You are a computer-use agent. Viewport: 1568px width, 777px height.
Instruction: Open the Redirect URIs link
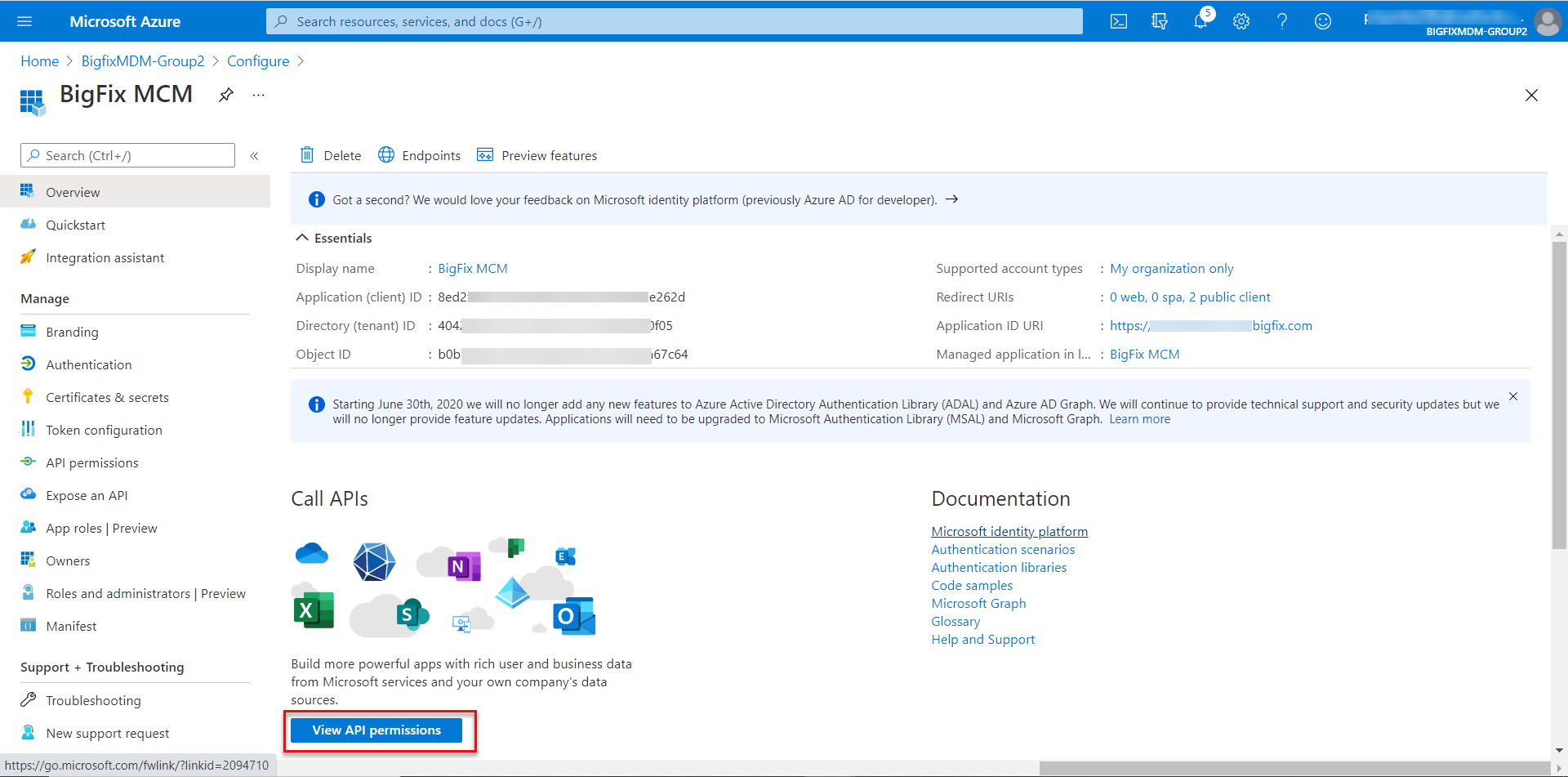(1190, 297)
